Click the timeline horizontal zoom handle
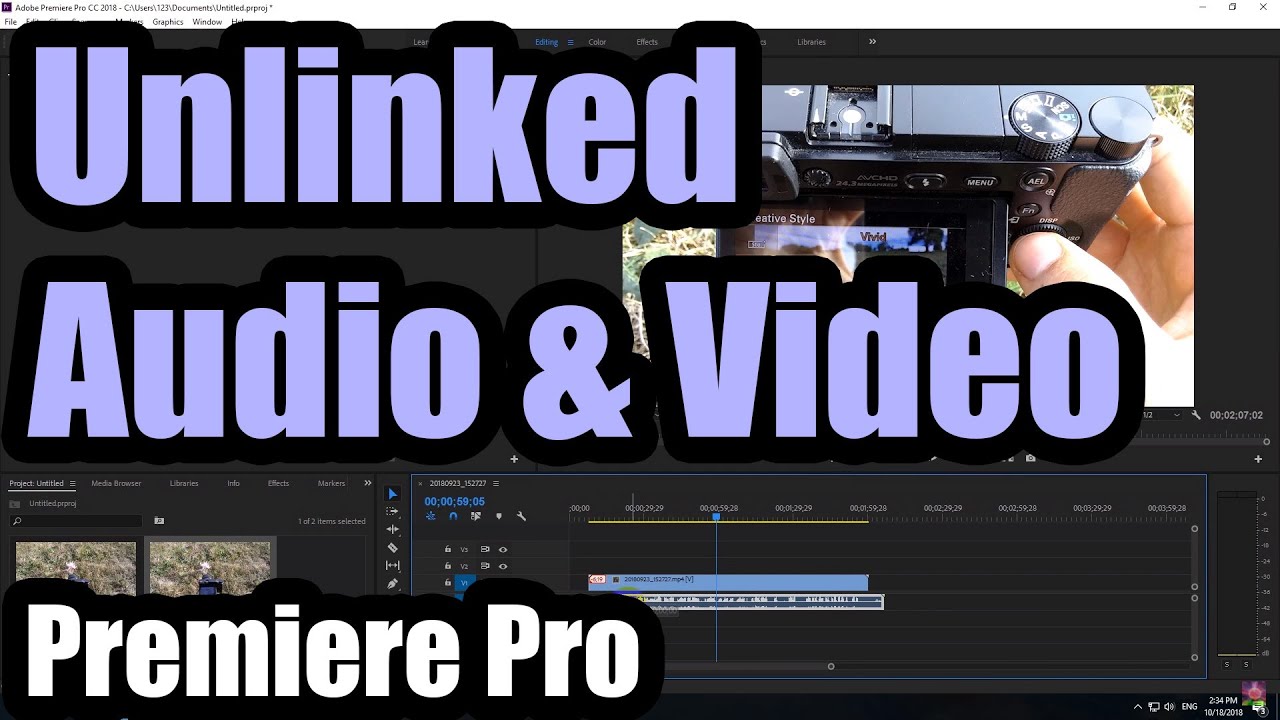 [831, 666]
